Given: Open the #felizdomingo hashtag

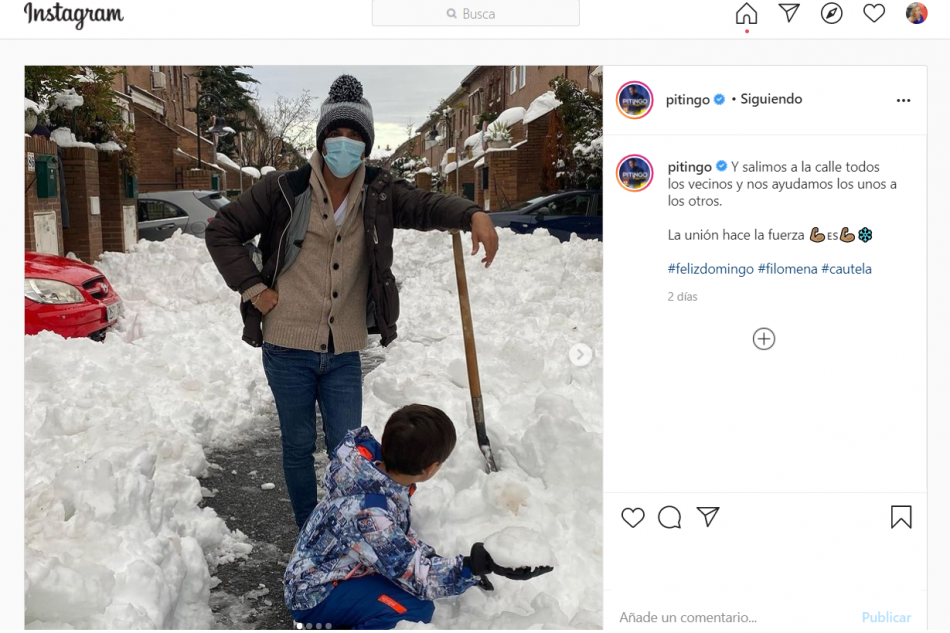Looking at the screenshot, I should point(711,268).
